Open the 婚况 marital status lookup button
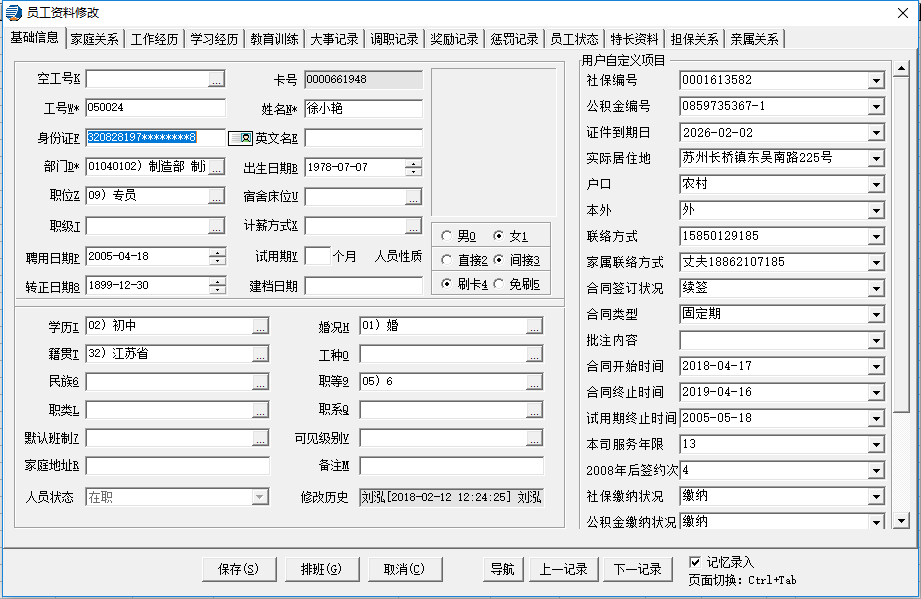 pos(534,326)
